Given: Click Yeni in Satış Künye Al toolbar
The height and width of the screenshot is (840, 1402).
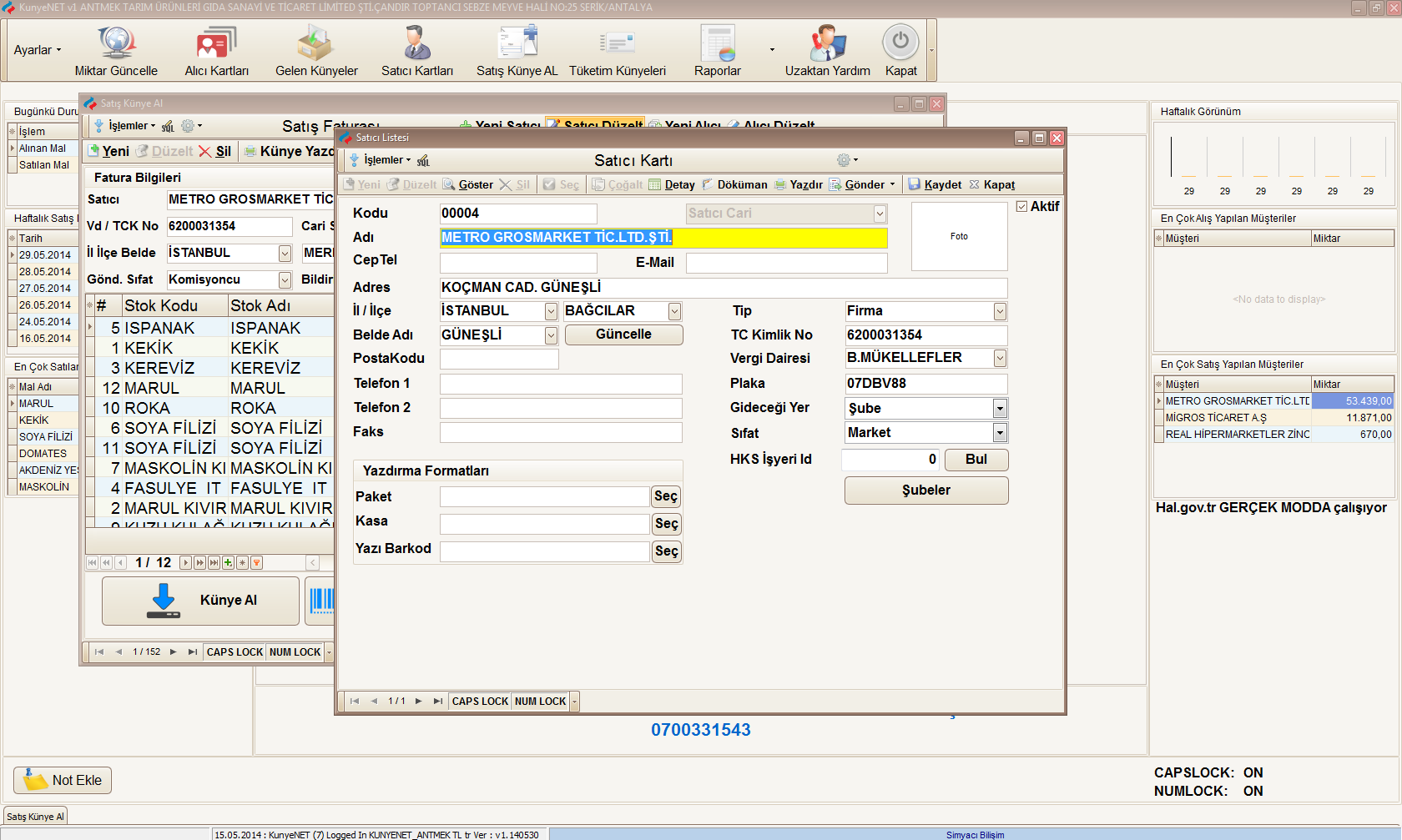Looking at the screenshot, I should point(108,151).
